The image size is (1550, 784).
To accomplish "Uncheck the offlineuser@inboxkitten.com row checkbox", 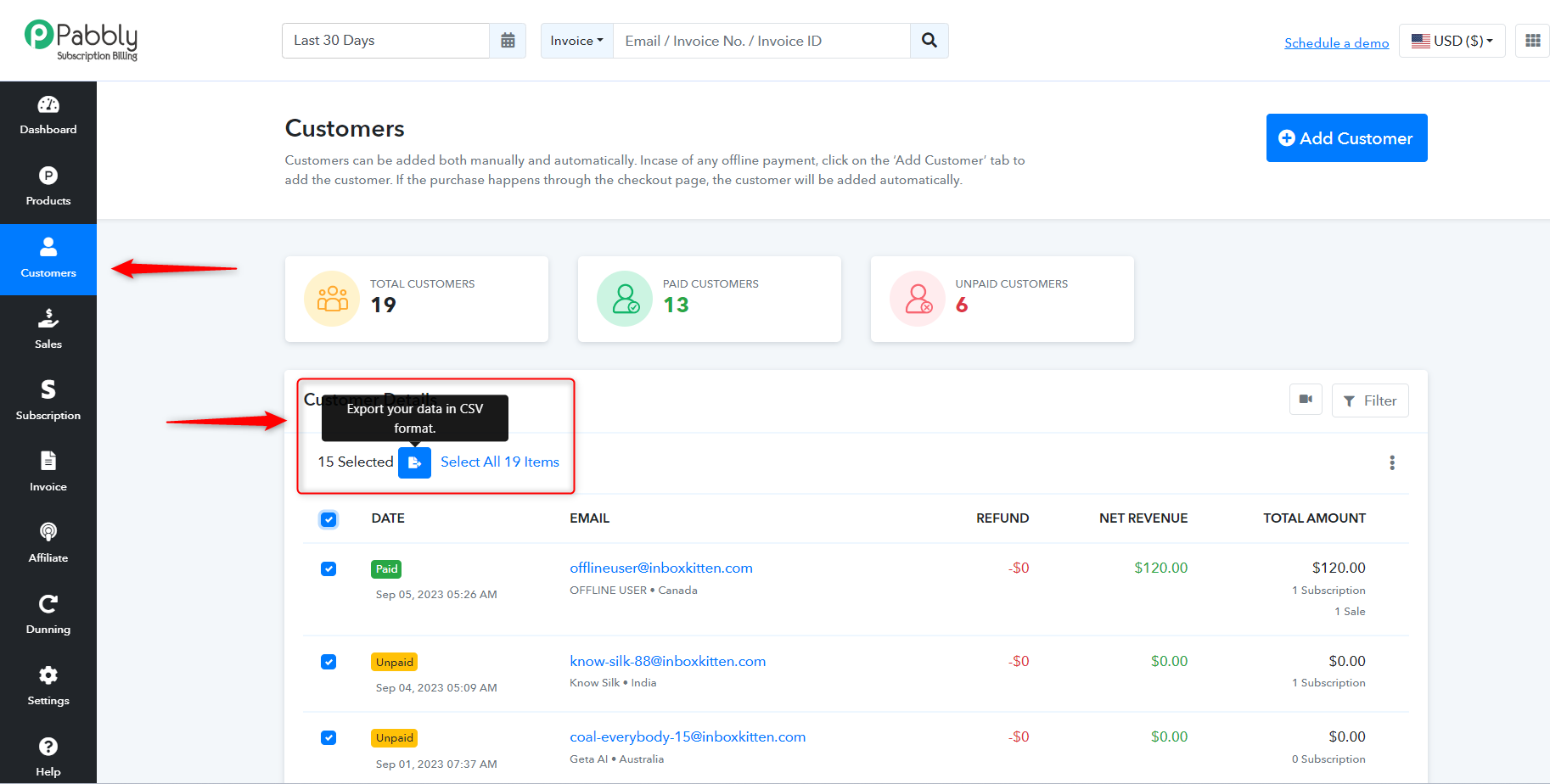I will click(329, 568).
